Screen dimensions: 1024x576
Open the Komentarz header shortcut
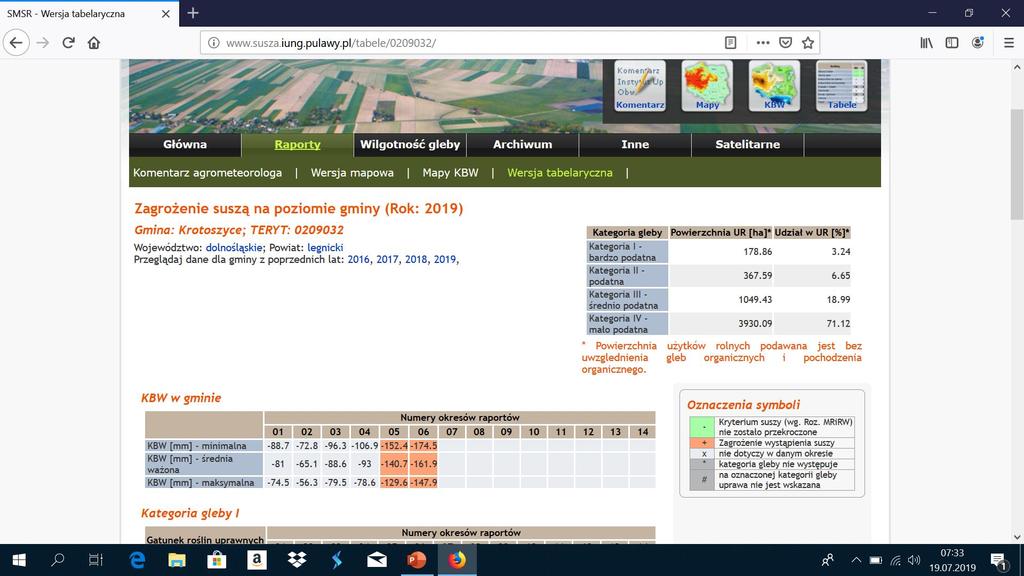640,86
